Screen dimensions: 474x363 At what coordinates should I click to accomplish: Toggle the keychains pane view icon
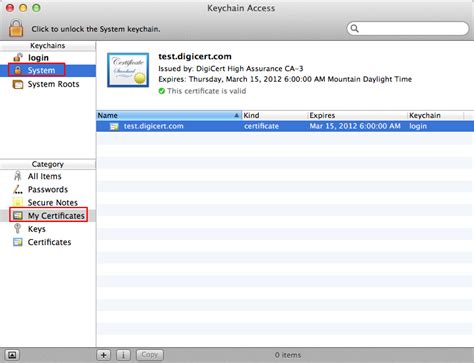pyautogui.click(x=12, y=355)
